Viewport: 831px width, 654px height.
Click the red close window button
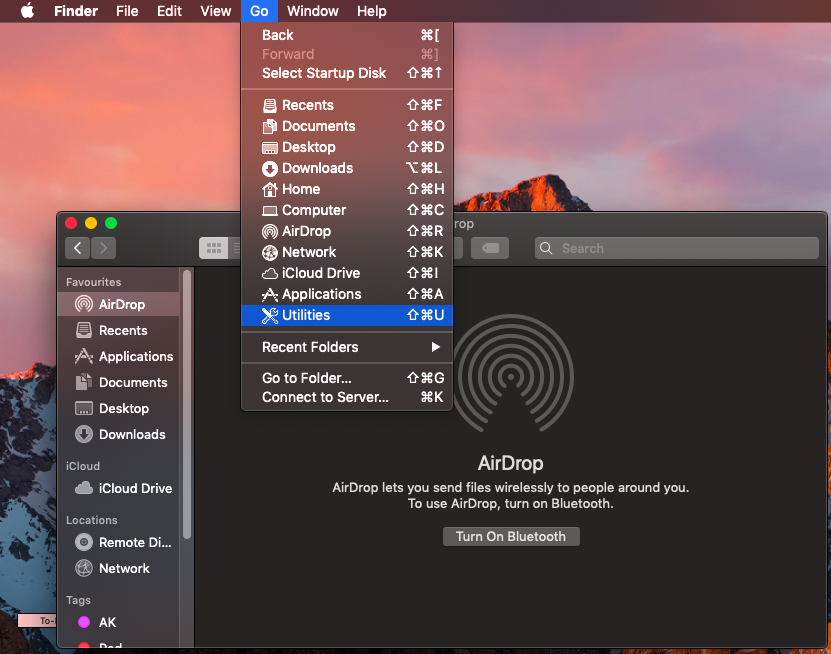71,223
